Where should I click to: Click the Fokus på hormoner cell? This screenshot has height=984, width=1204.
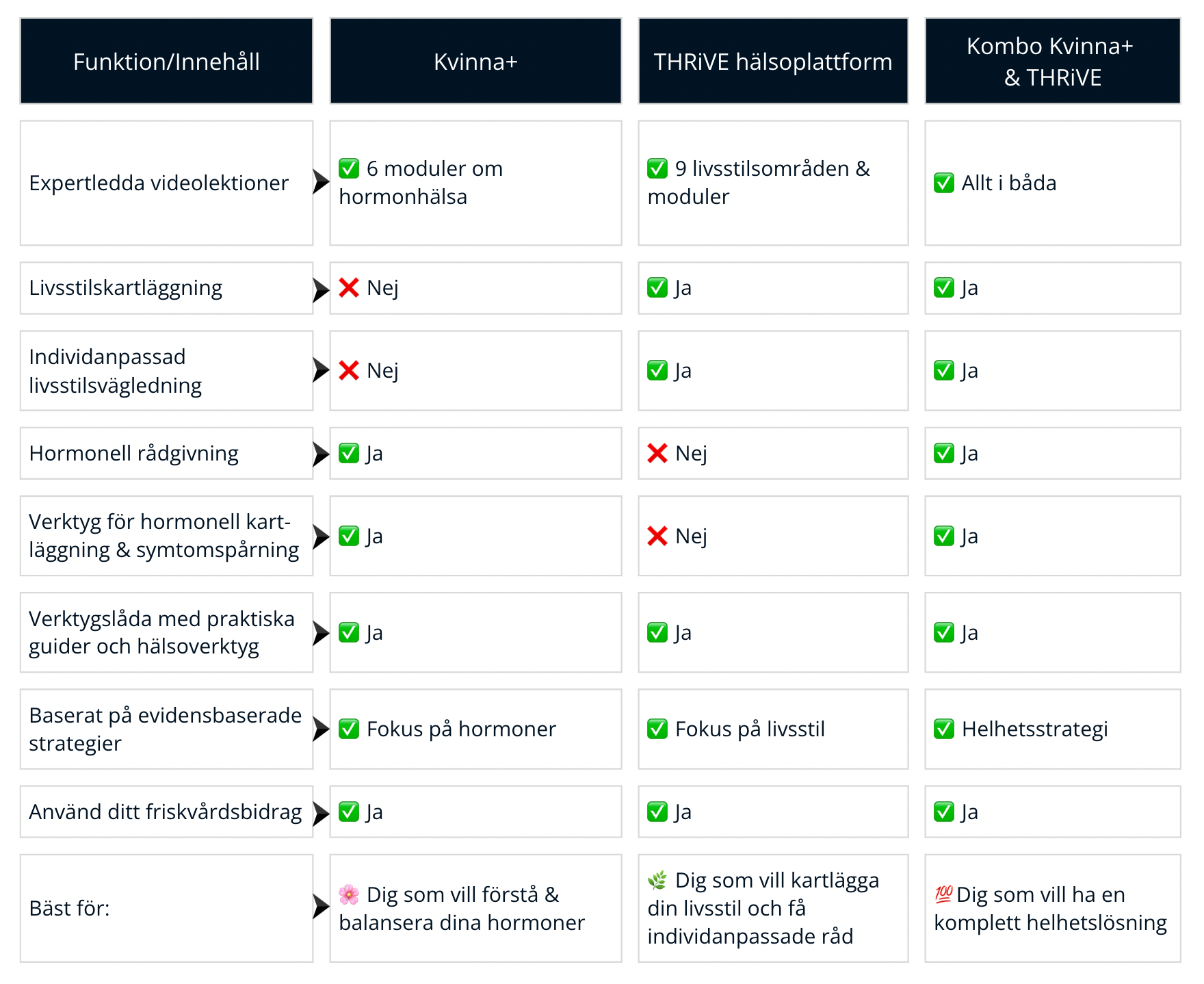point(461,729)
